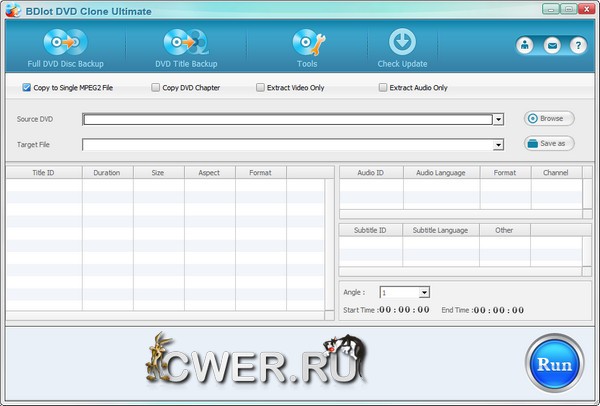Click the Save as button

point(550,143)
